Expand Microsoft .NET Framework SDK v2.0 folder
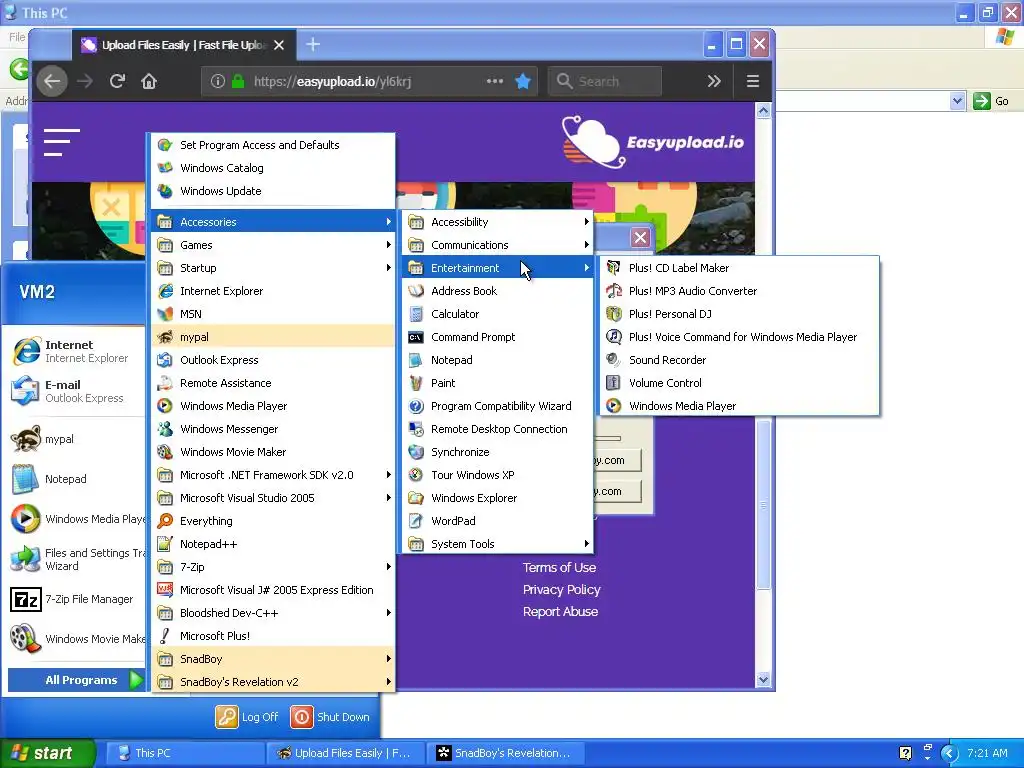Image resolution: width=1024 pixels, height=768 pixels. (273, 475)
